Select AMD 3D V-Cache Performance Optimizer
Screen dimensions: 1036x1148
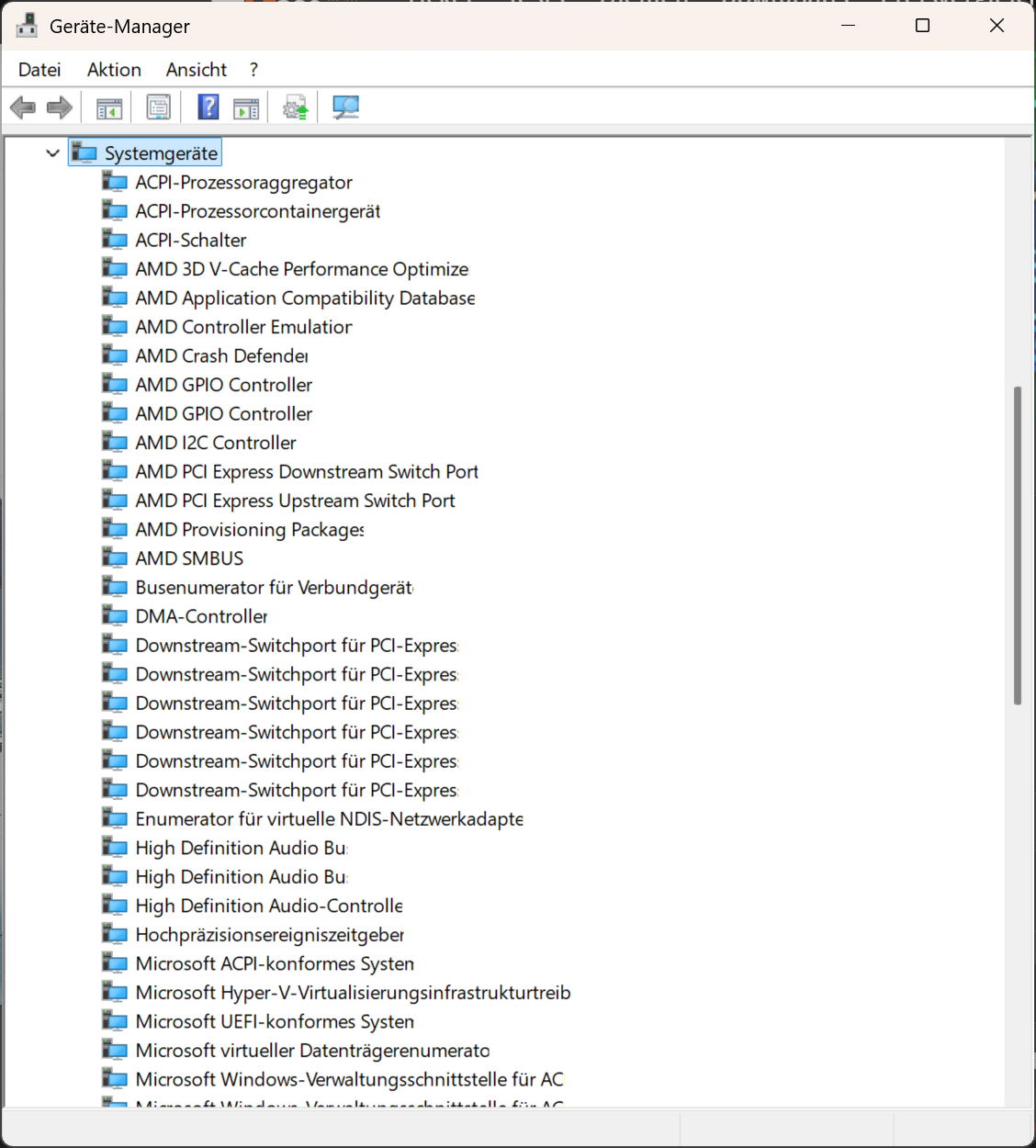(302, 269)
